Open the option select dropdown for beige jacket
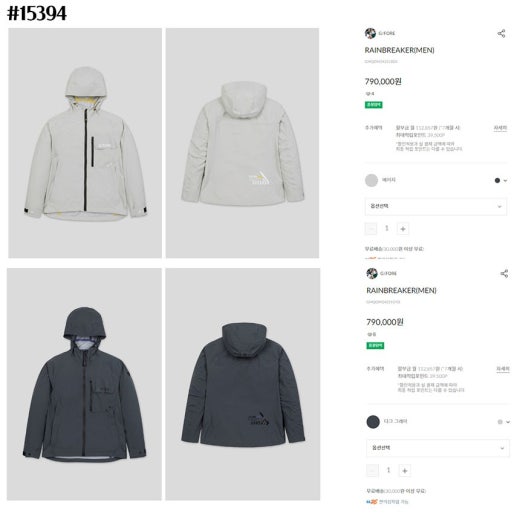520x528 pixels. (x=436, y=206)
